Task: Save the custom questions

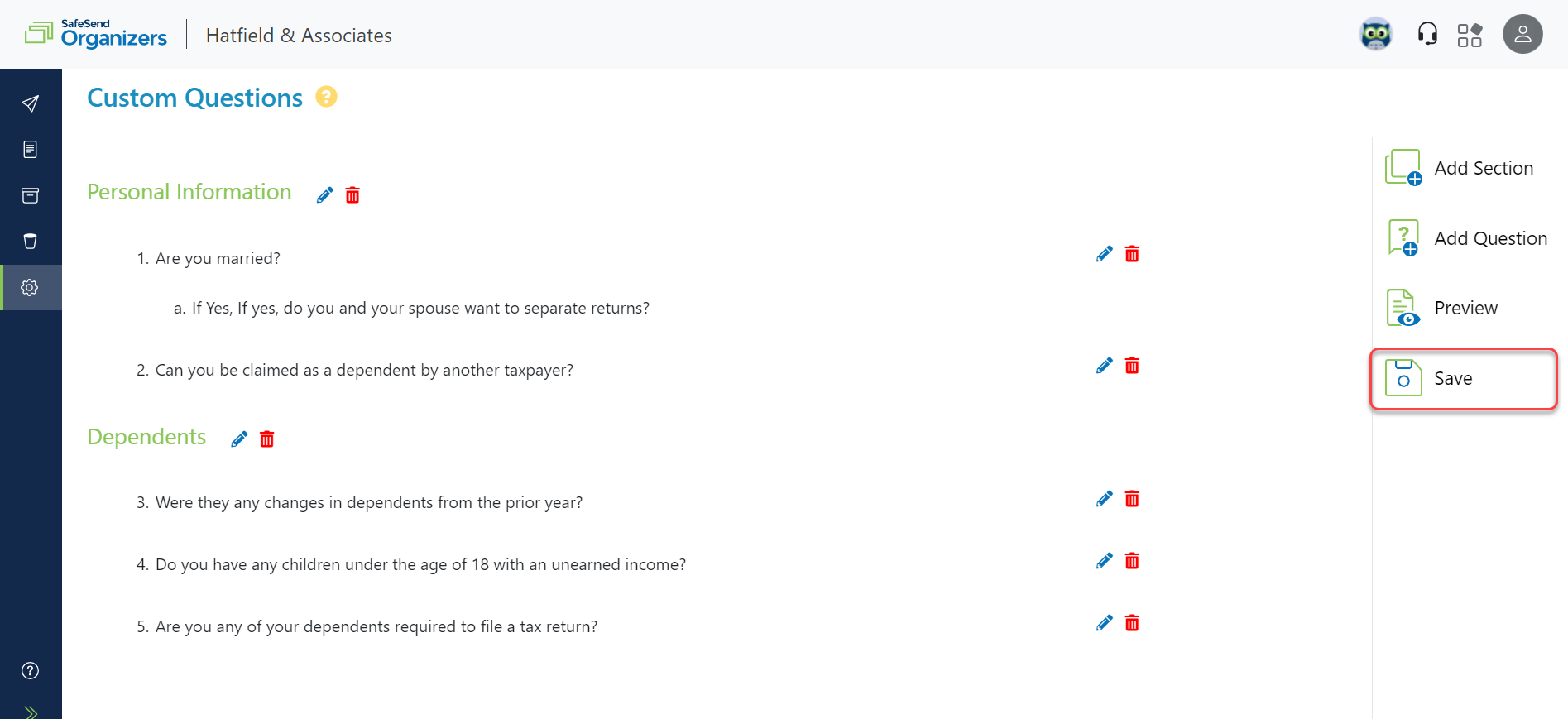Action: [1454, 378]
